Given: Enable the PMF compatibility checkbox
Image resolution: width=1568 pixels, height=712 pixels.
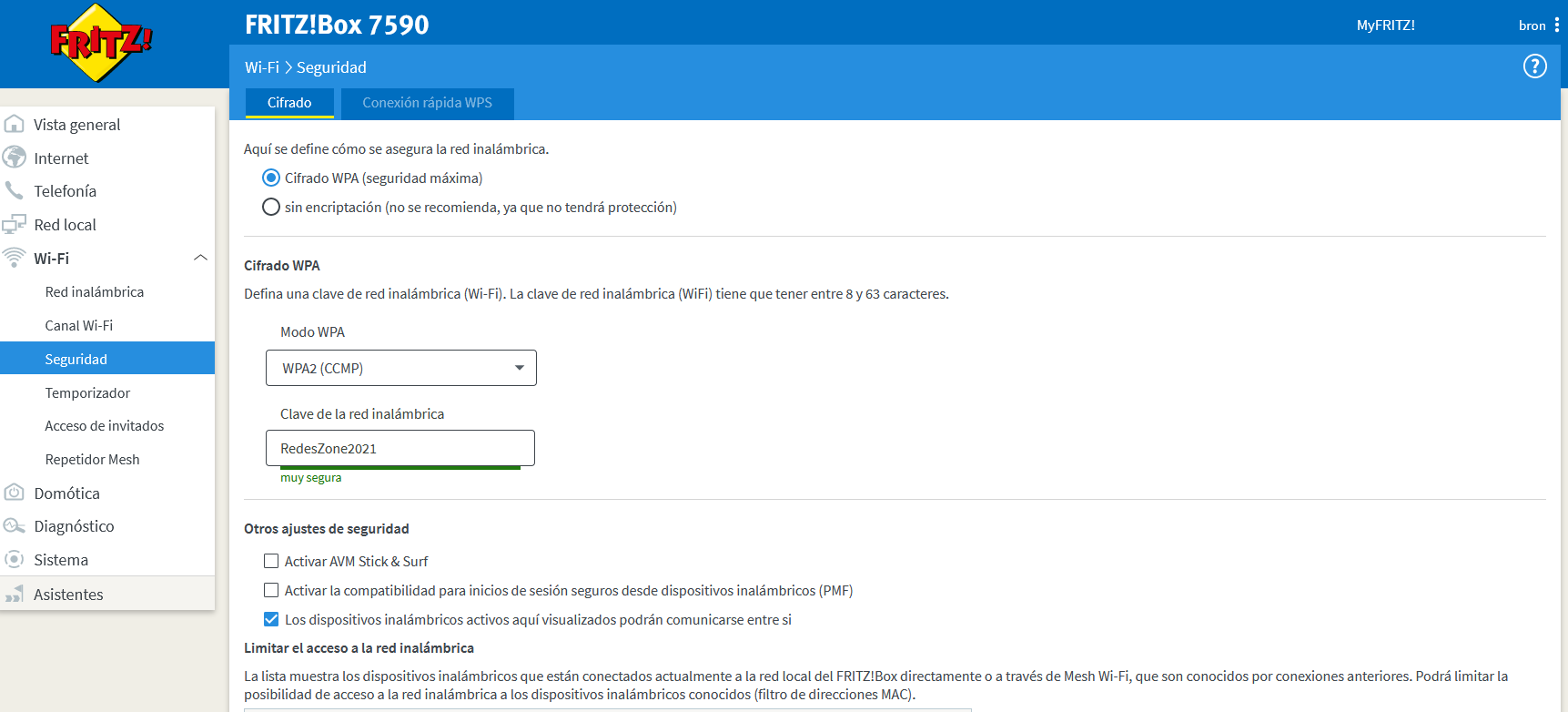Looking at the screenshot, I should click(x=271, y=590).
